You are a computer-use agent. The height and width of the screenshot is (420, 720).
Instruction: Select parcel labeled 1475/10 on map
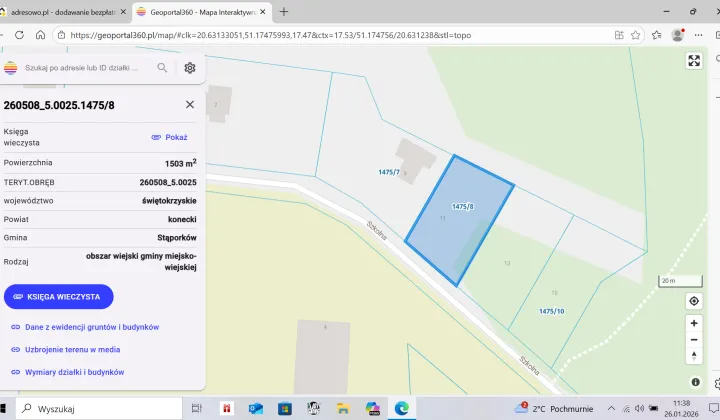pos(551,311)
